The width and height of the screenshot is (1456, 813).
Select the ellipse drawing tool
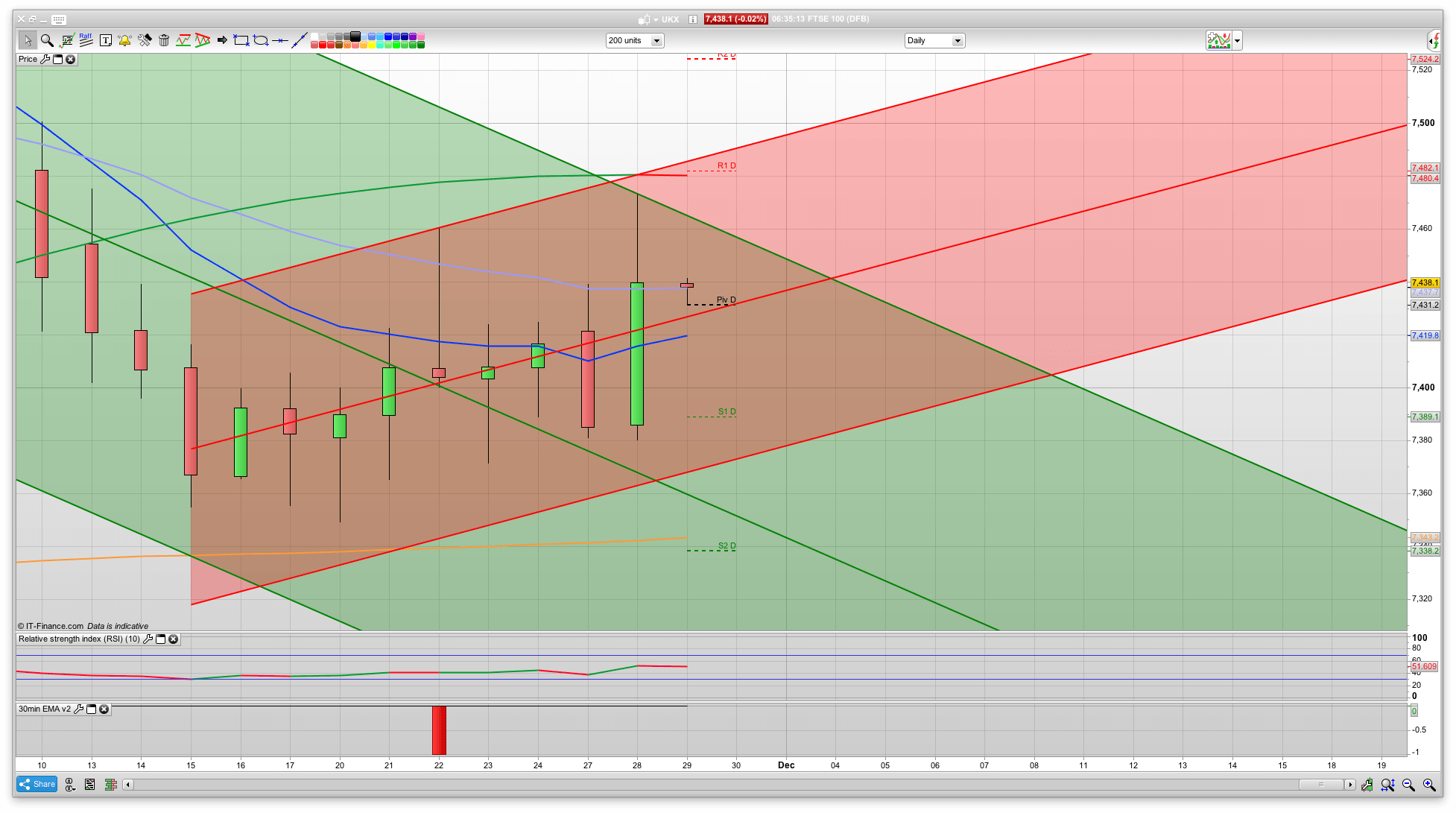point(261,40)
